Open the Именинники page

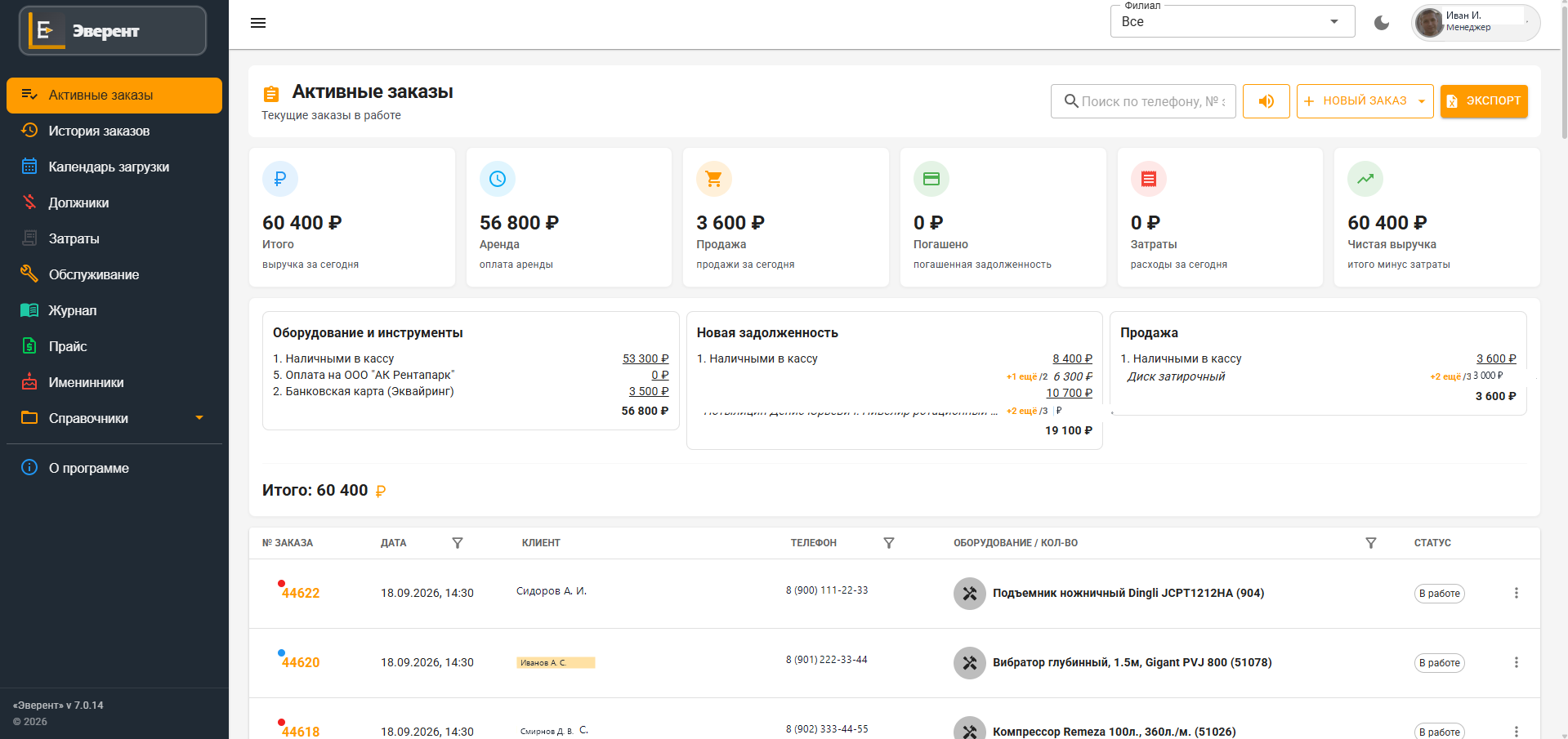pos(114,382)
